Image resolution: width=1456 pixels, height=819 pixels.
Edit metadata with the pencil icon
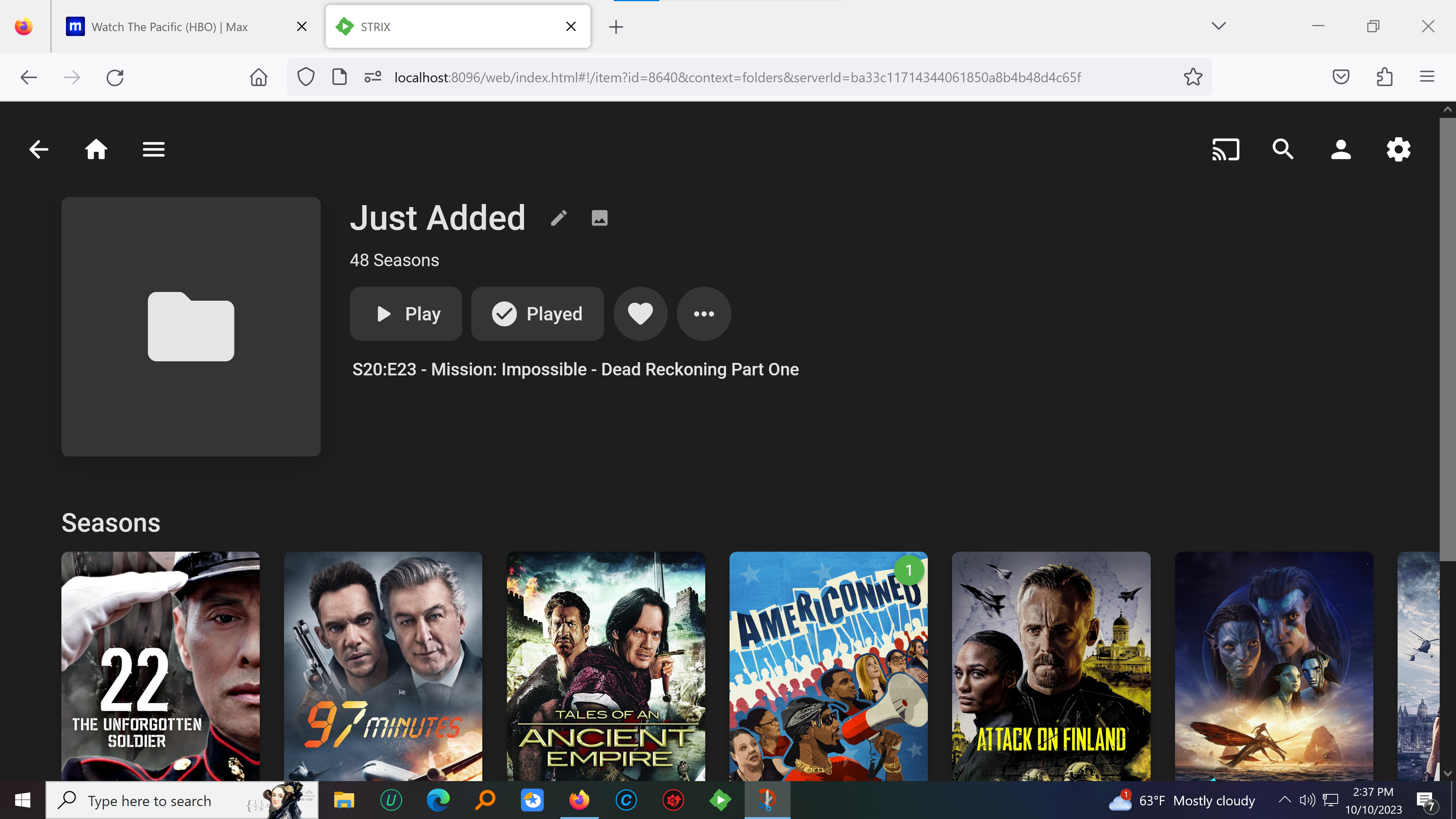(559, 218)
